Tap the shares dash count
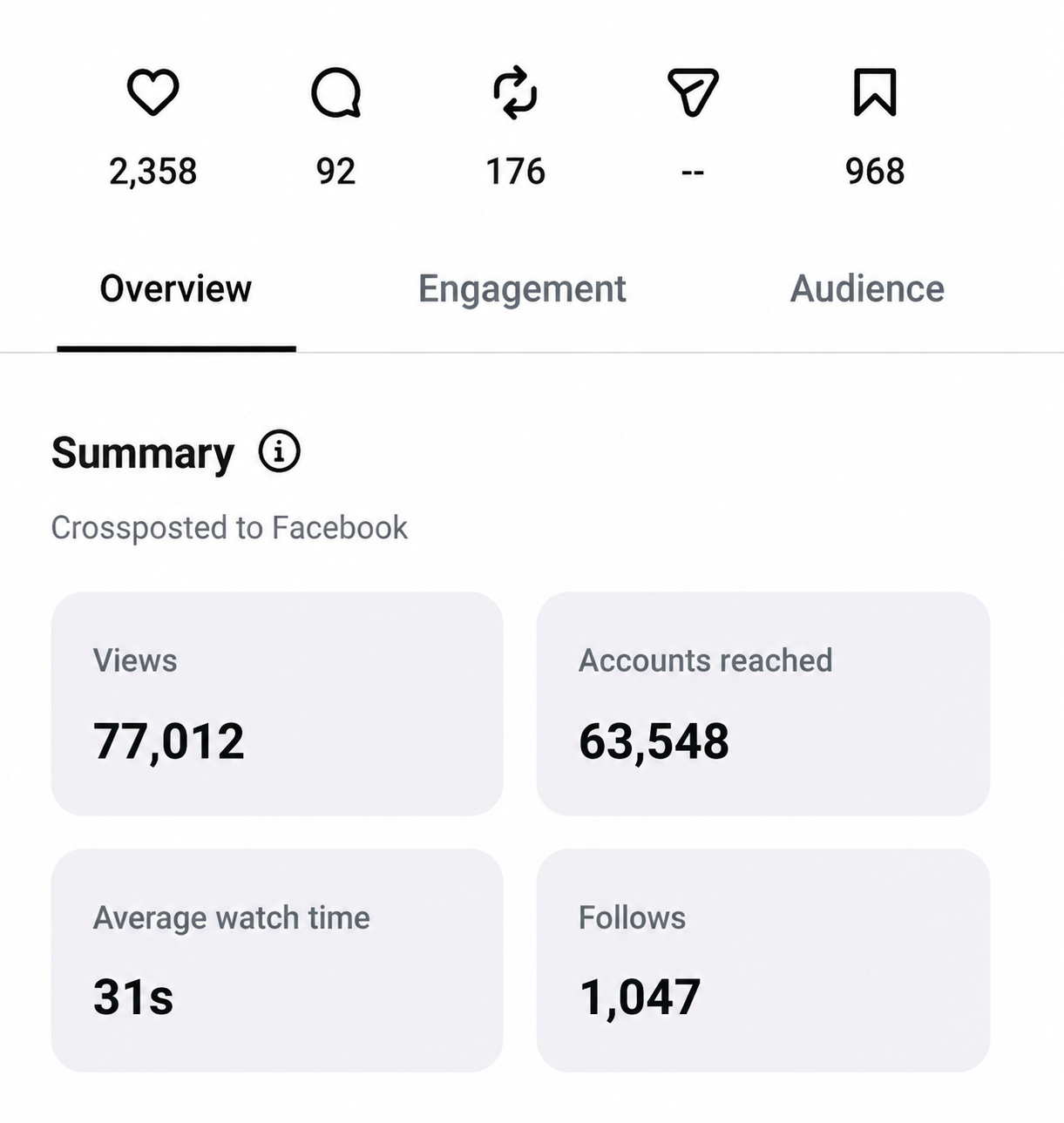The image size is (1064, 1123). (x=693, y=173)
